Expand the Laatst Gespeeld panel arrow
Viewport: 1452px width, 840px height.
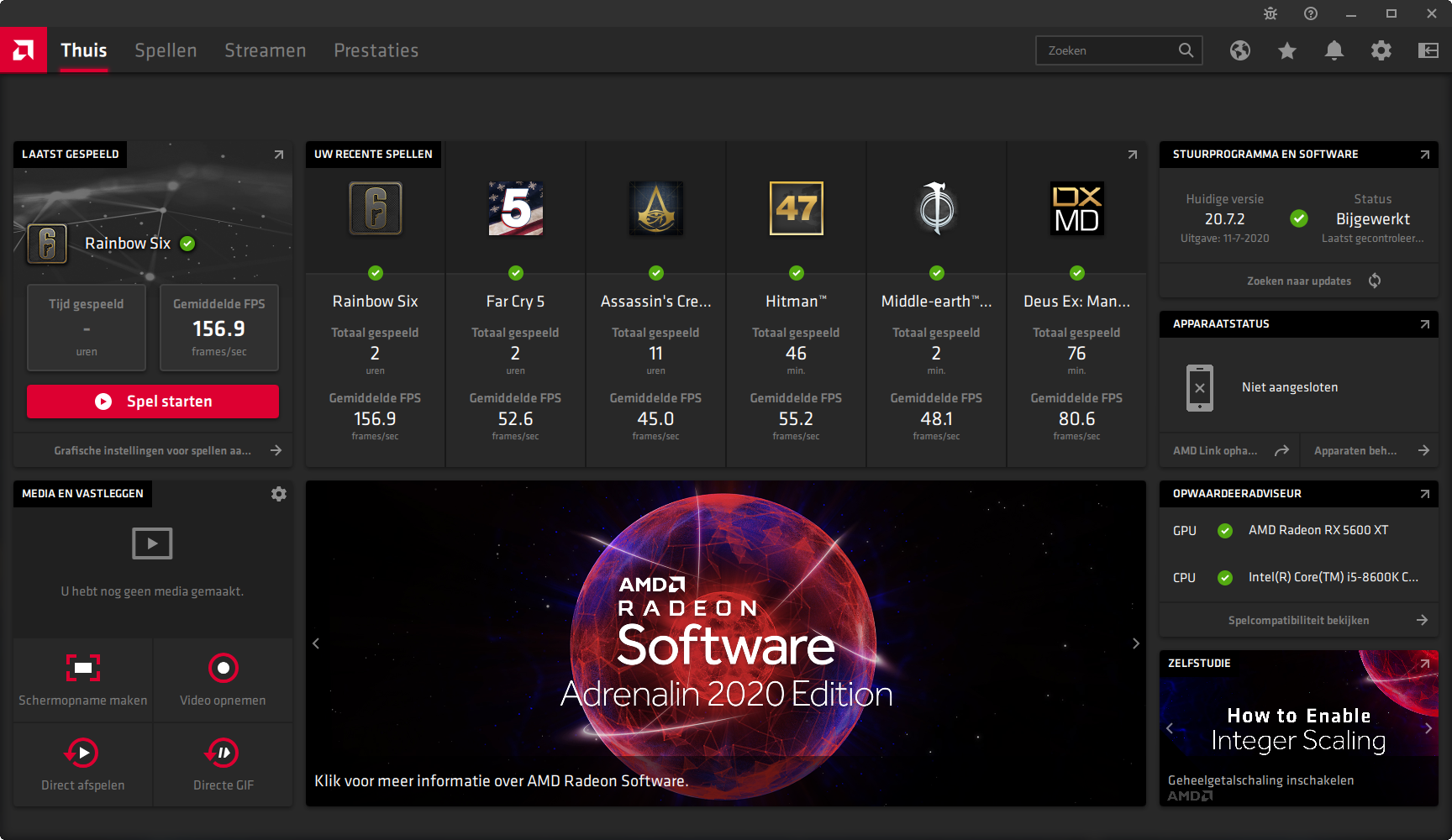pyautogui.click(x=279, y=155)
